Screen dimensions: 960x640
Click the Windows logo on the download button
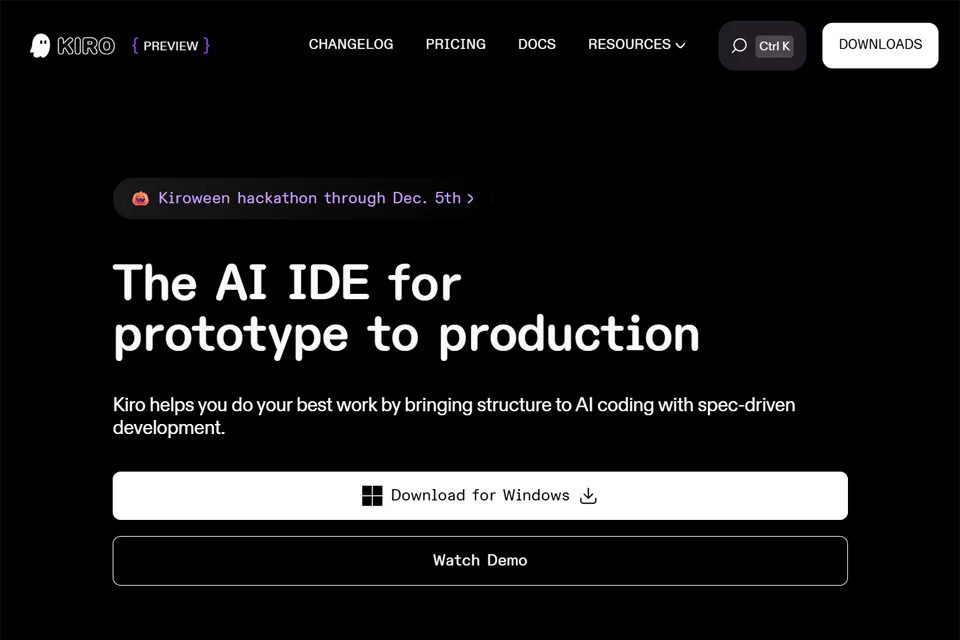pos(372,495)
